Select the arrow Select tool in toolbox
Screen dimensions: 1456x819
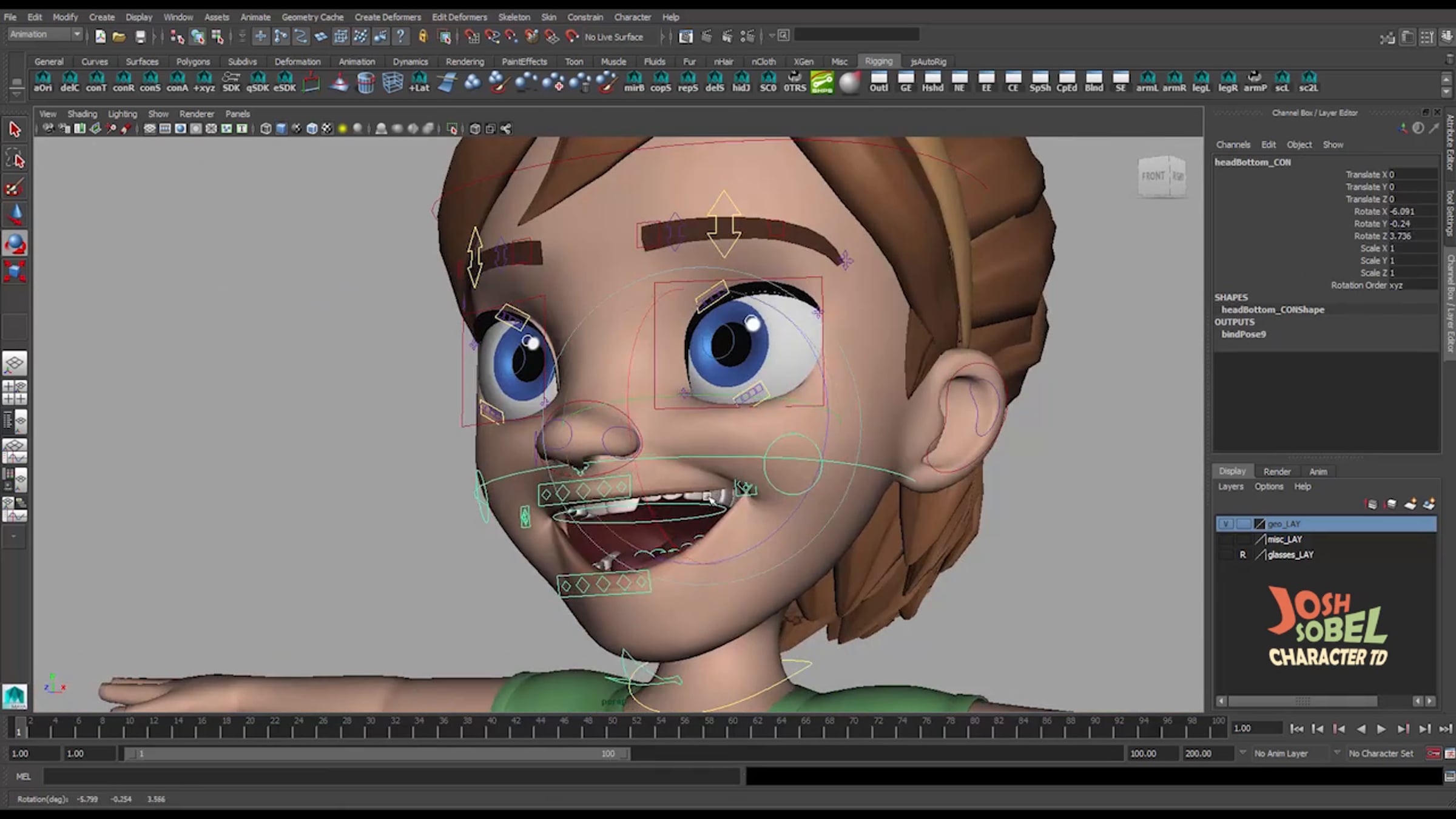click(x=15, y=129)
